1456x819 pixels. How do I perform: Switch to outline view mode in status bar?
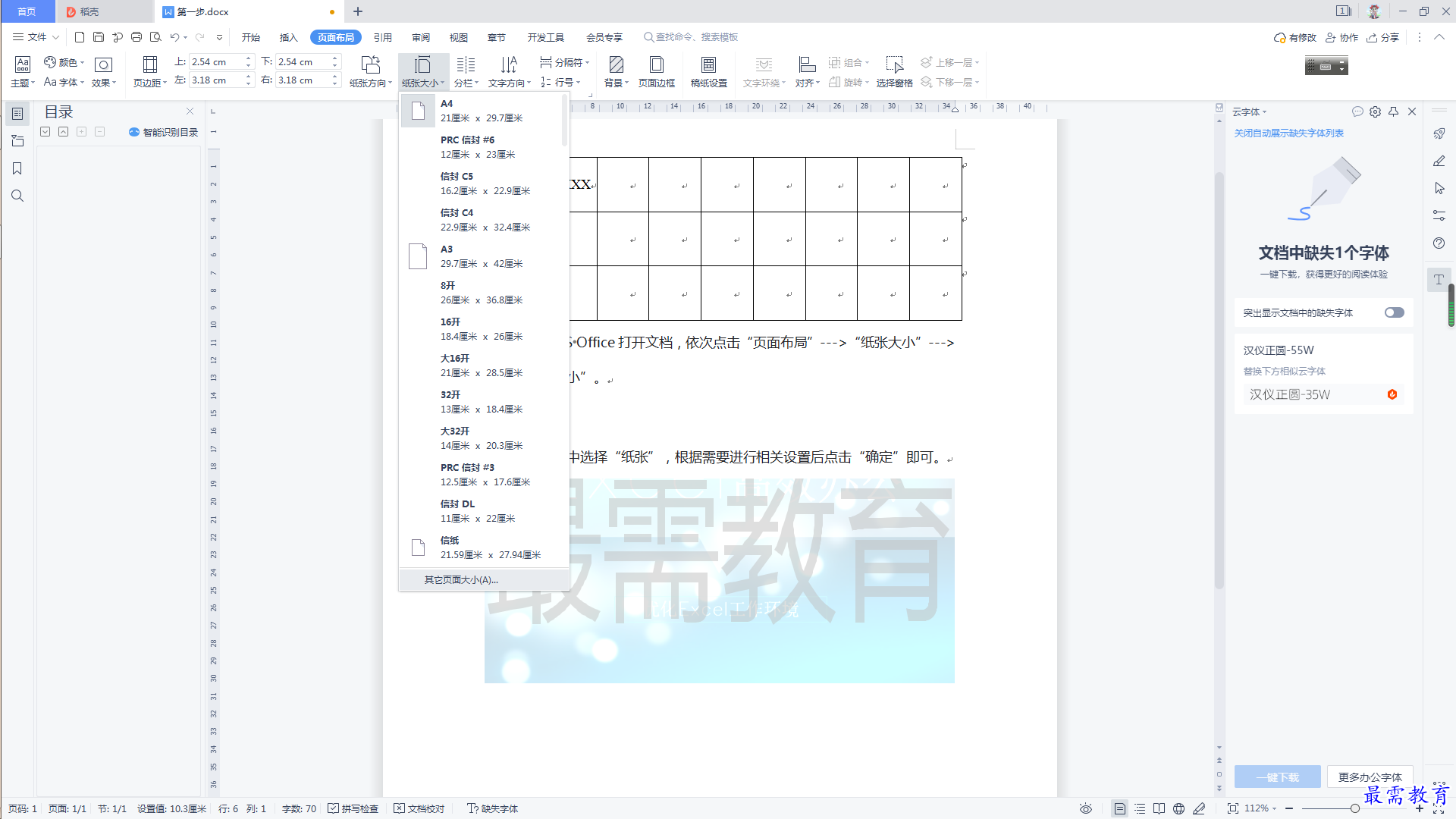coord(1140,808)
